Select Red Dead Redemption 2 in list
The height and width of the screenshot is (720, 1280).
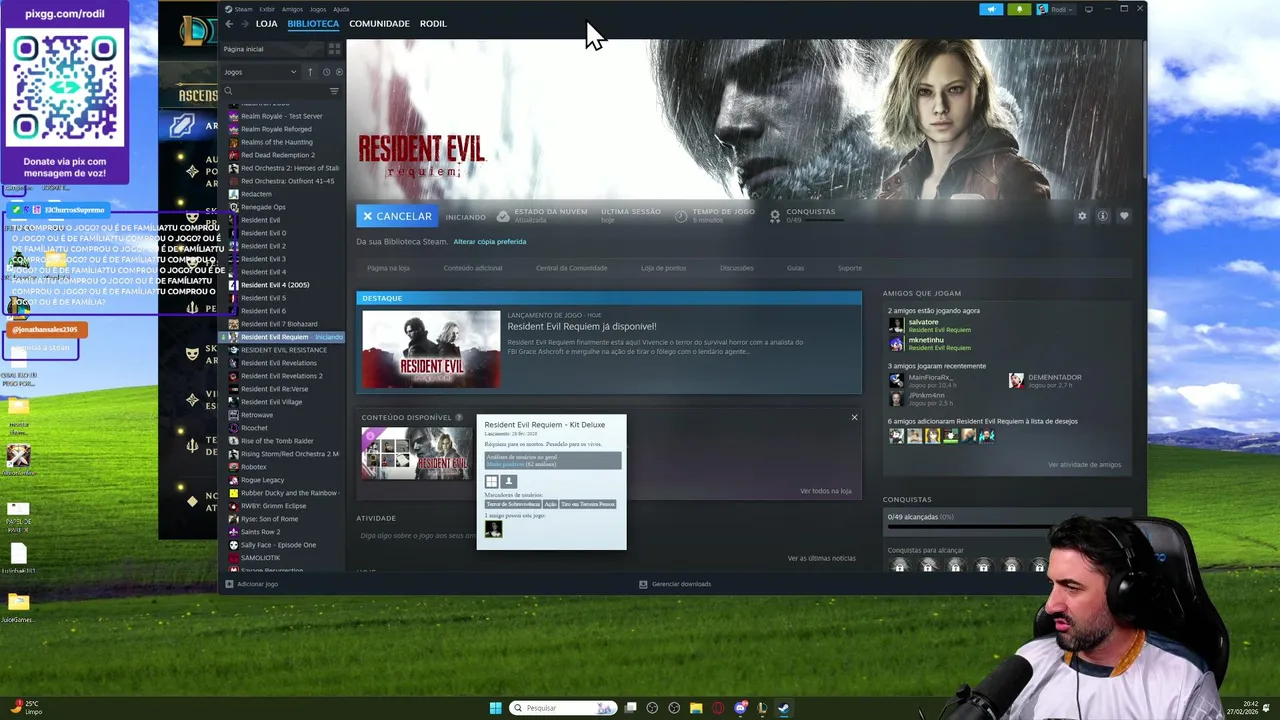278,155
